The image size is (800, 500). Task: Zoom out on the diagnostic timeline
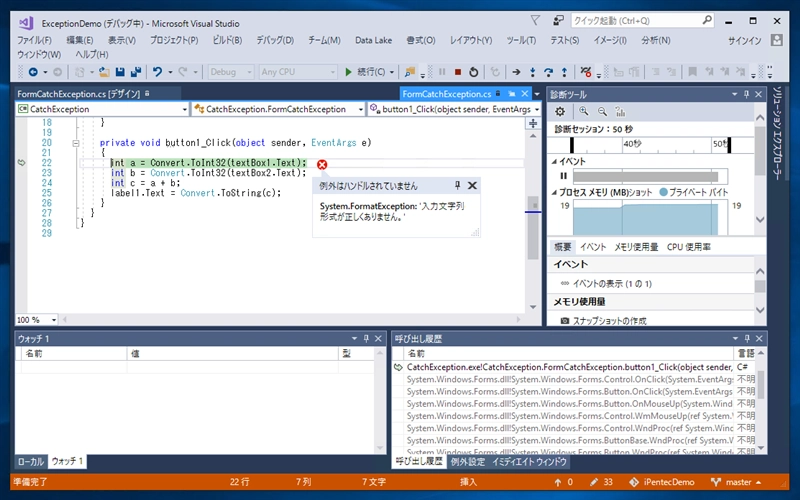coord(602,111)
